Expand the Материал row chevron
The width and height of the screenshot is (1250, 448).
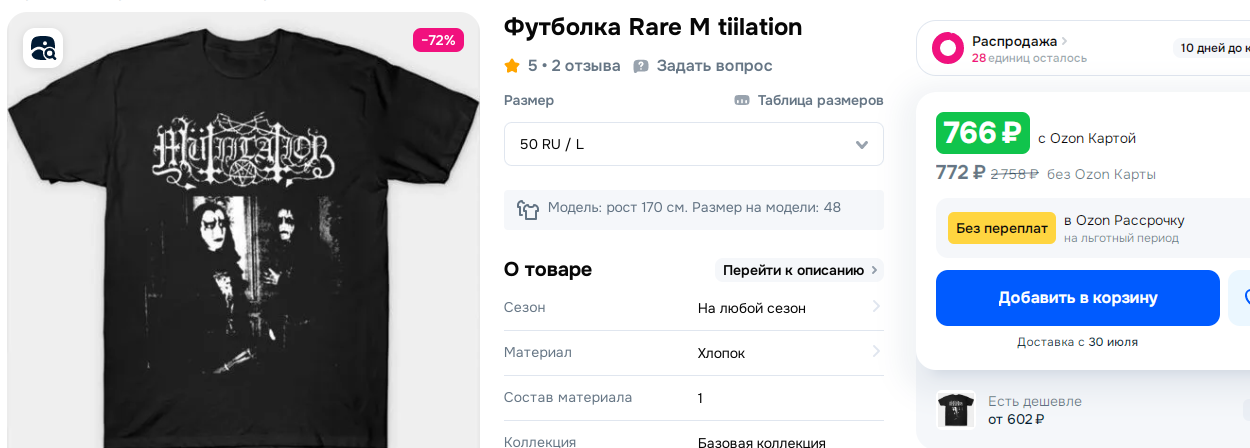(x=876, y=352)
